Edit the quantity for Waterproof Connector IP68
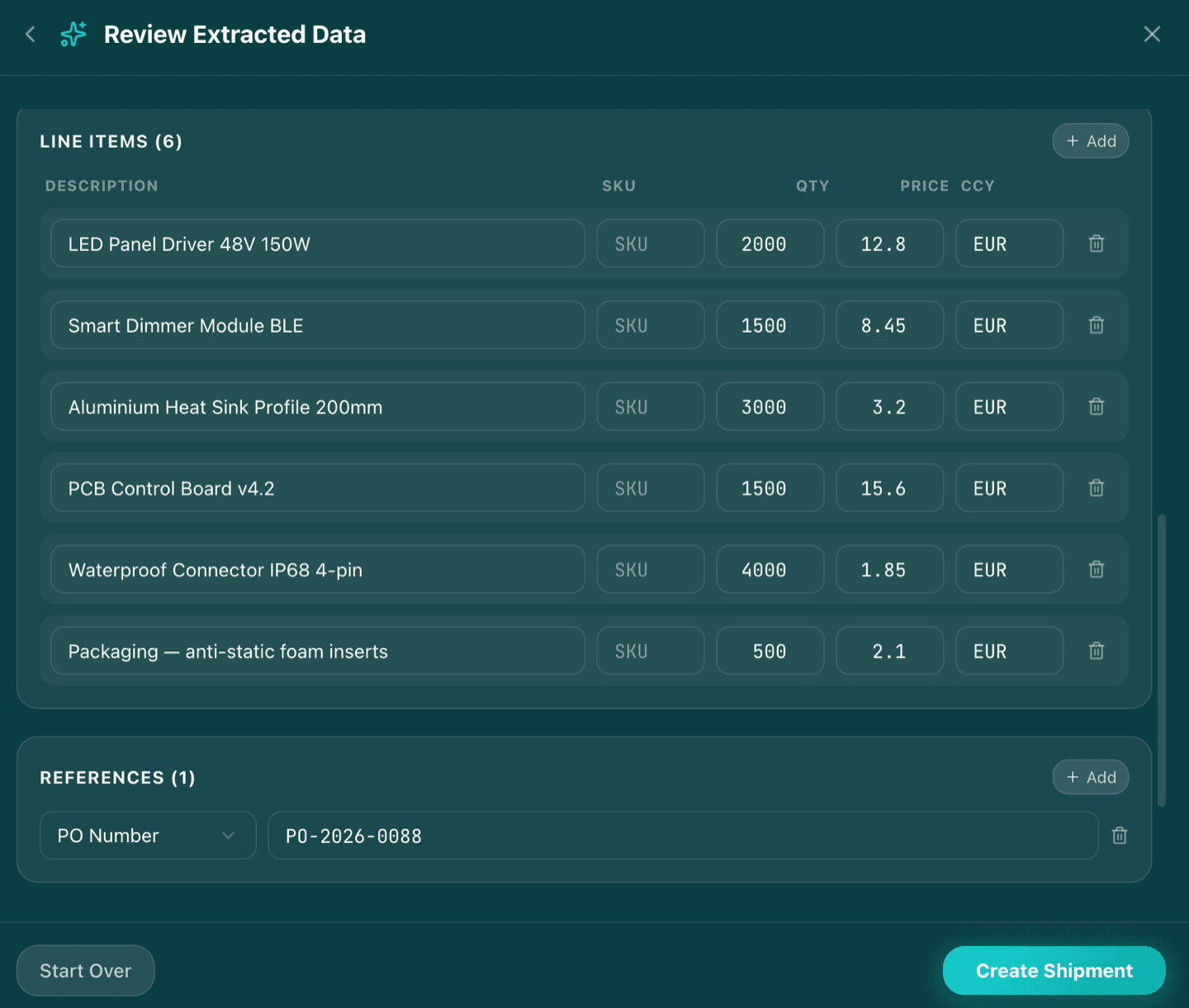This screenshot has height=1008, width=1189. pos(770,570)
